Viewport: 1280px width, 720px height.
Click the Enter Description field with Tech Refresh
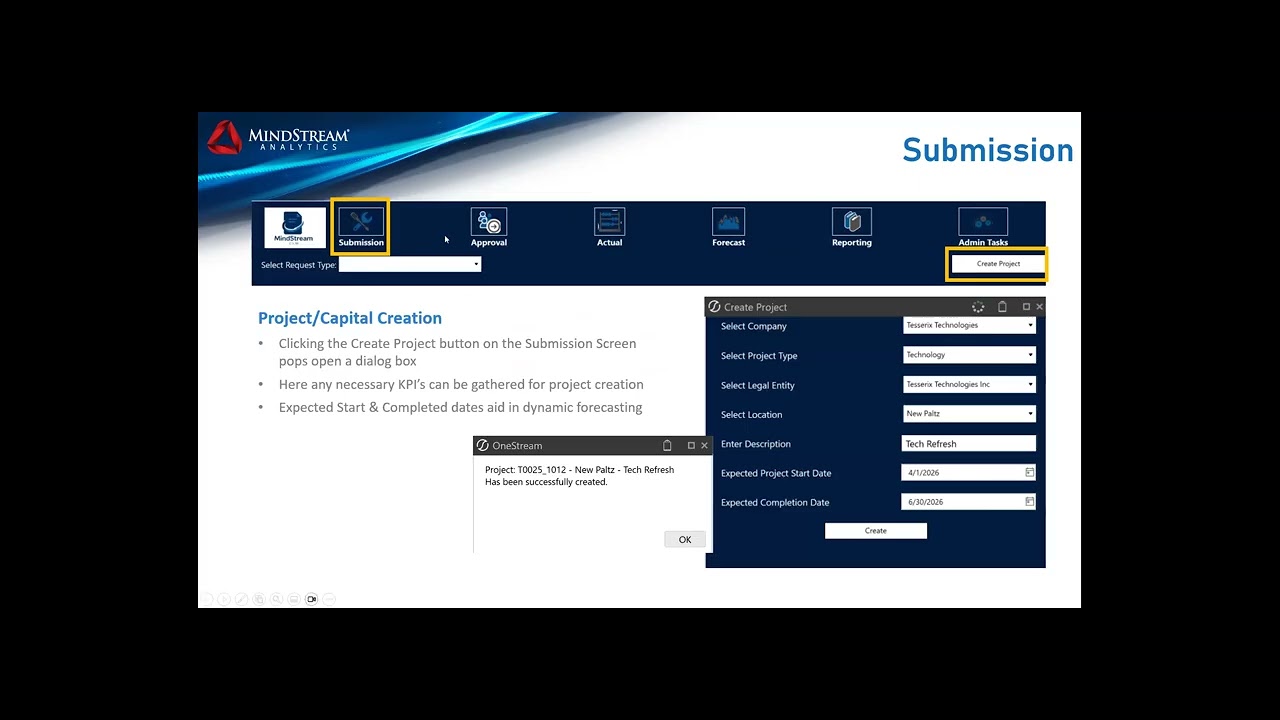click(x=969, y=443)
